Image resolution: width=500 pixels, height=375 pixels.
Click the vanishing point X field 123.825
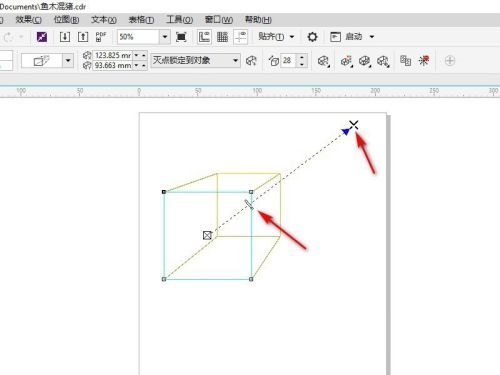(x=113, y=55)
